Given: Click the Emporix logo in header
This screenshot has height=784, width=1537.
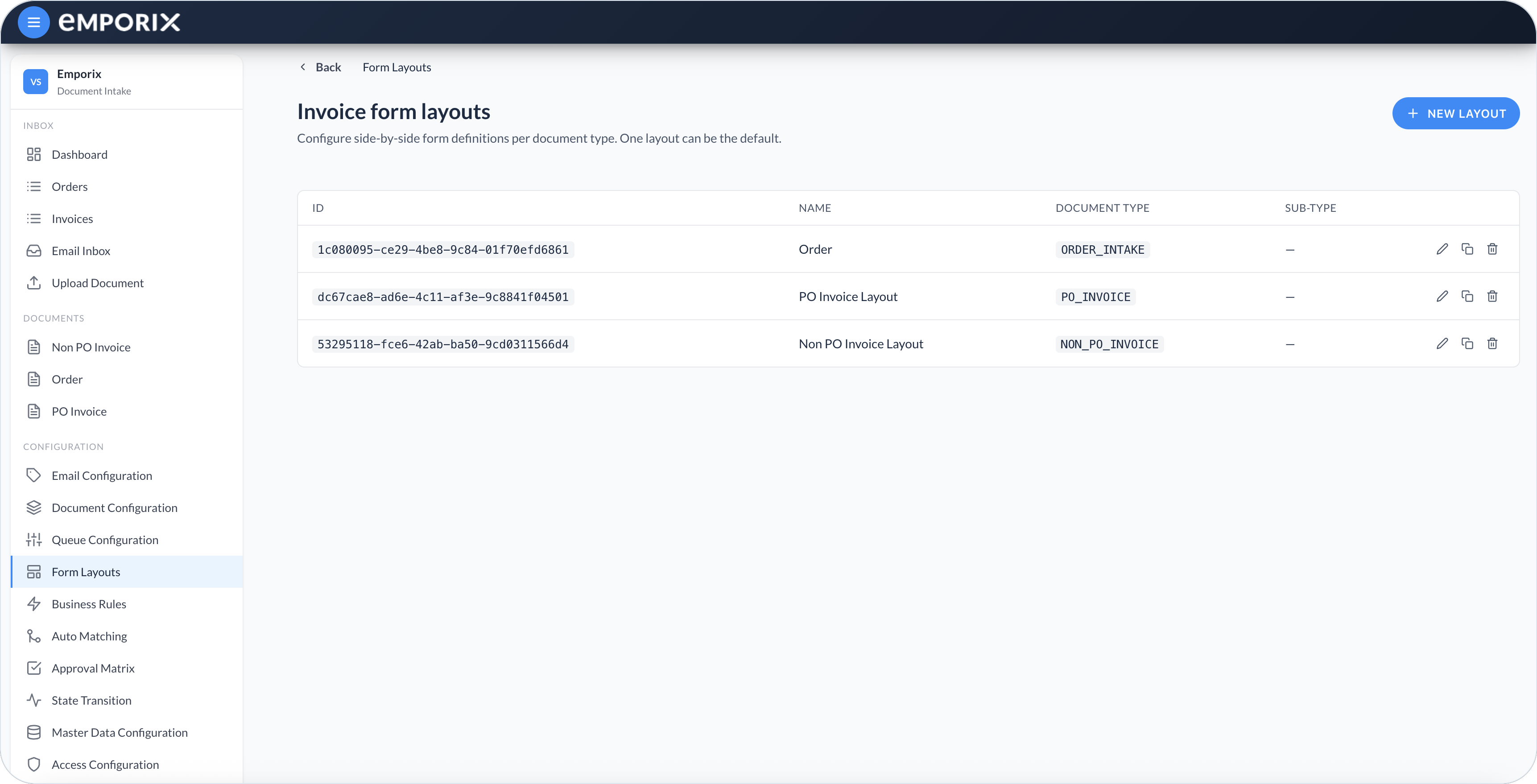Looking at the screenshot, I should click(120, 22).
